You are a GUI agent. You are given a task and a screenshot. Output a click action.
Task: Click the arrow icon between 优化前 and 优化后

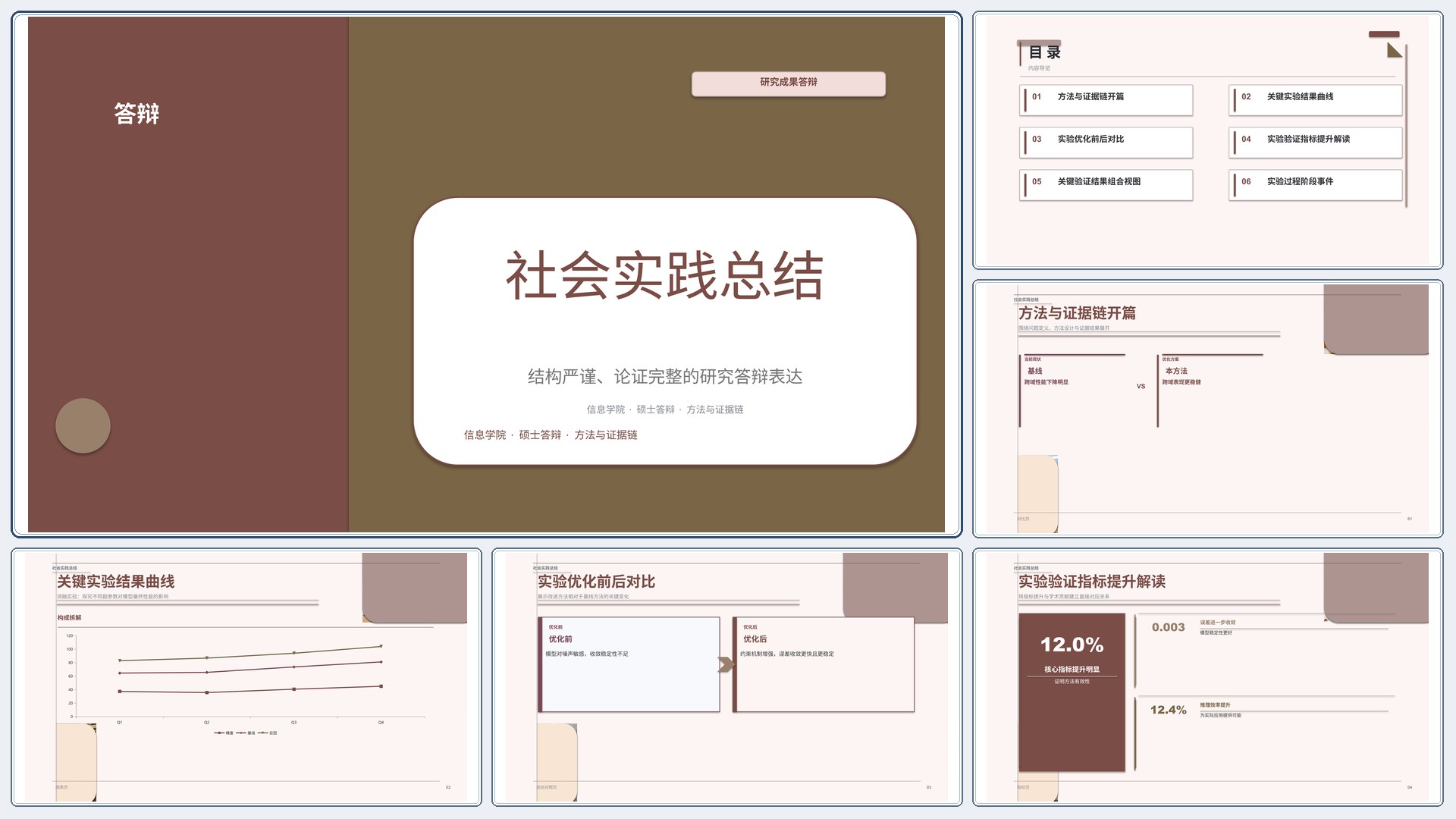coord(726,665)
